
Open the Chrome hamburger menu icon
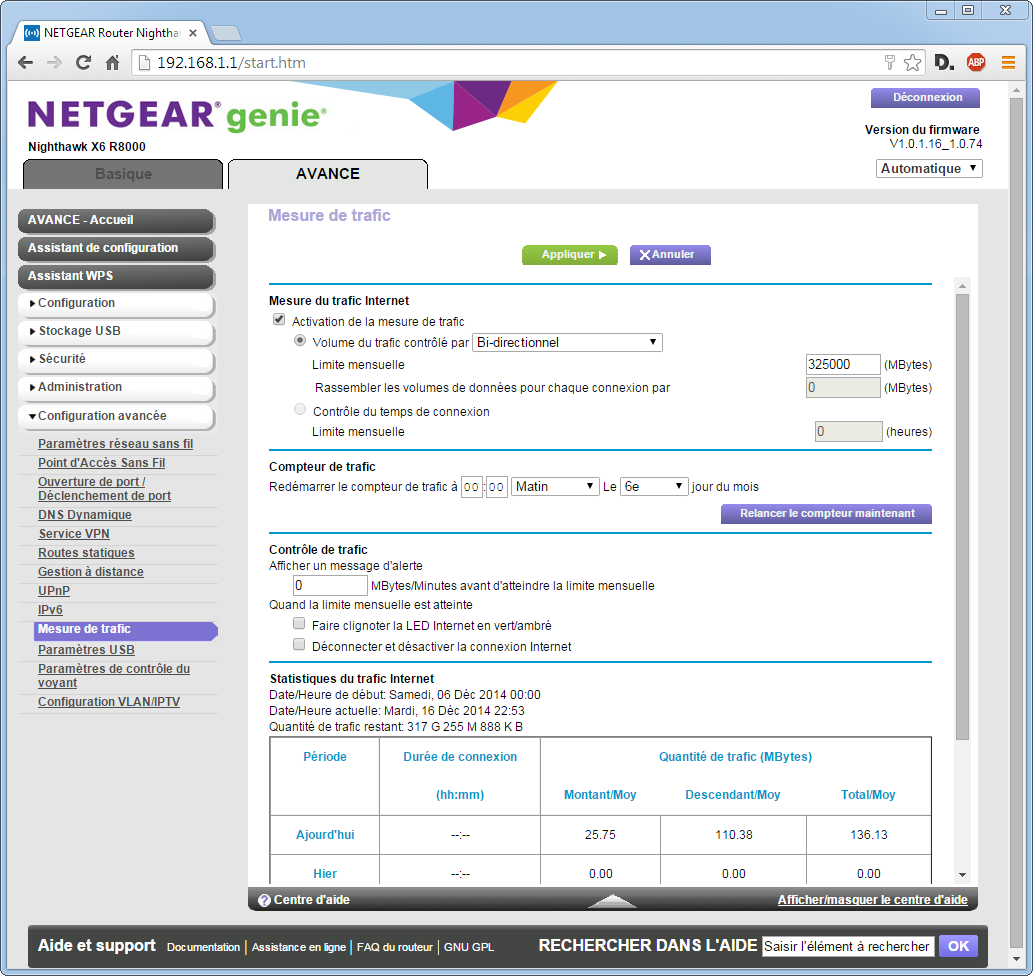(1009, 63)
